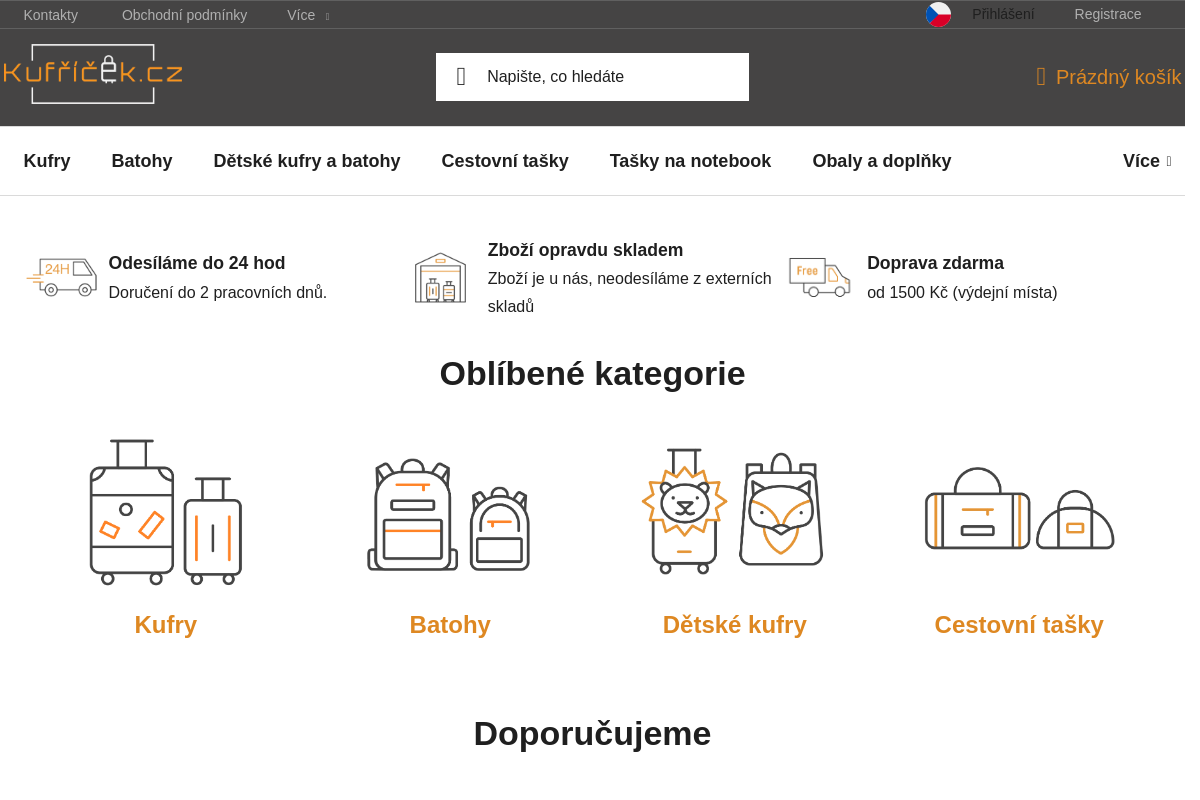Viewport: 1200px width, 800px height.
Task: Open the Cestovní tašky duffel bag image
Action: coord(1019,509)
